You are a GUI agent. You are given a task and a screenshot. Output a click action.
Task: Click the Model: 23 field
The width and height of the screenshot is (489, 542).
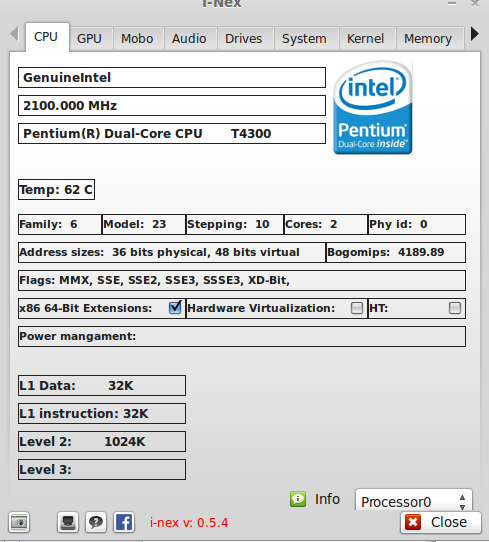[x=144, y=224]
